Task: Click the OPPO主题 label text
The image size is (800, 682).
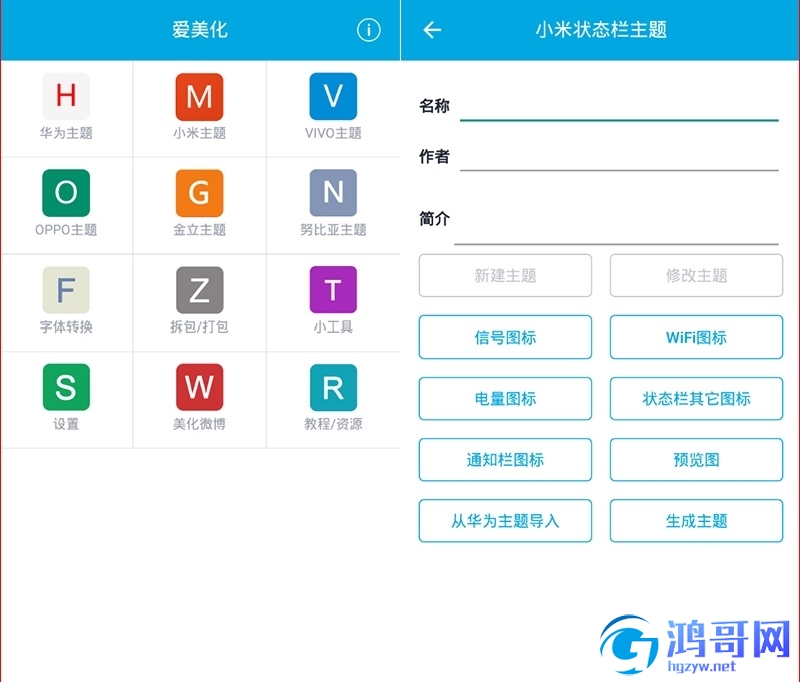Action: point(66,230)
